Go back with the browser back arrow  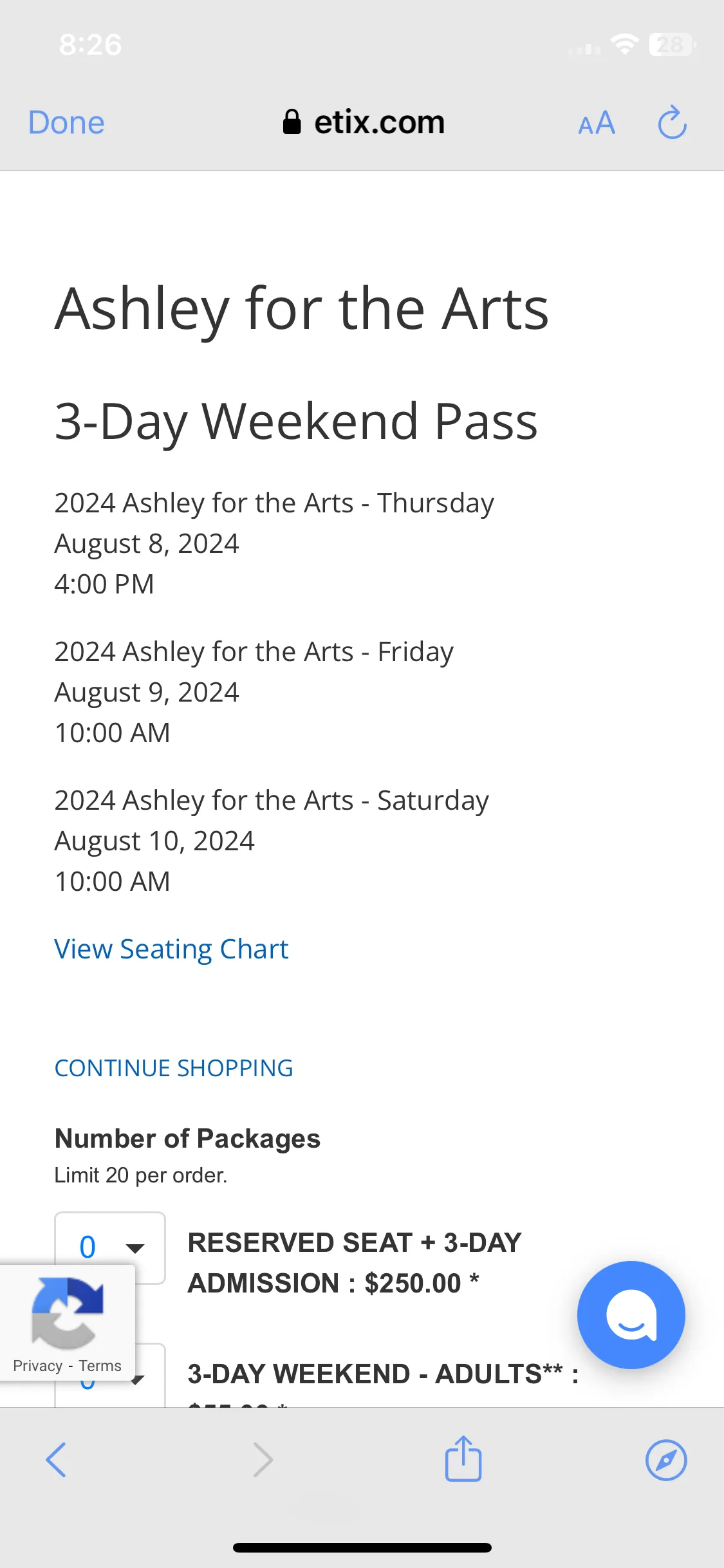tap(56, 1459)
